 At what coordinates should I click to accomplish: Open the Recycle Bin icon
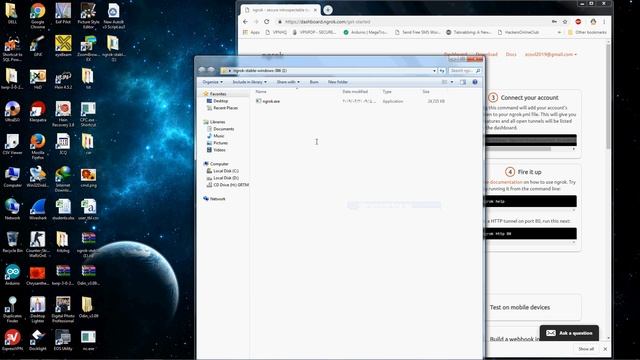click(x=12, y=242)
